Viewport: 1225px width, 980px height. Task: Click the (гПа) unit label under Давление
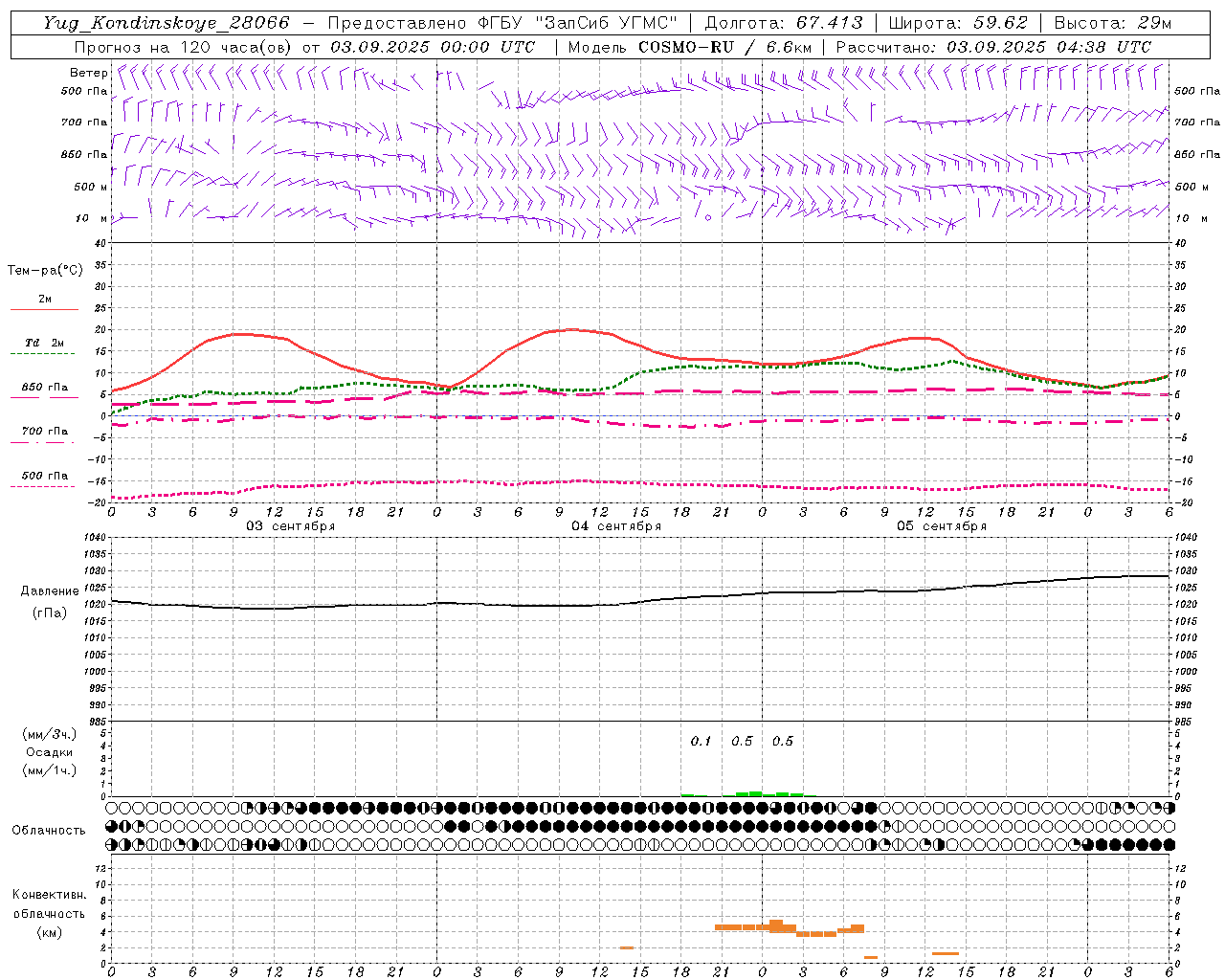[x=50, y=612]
